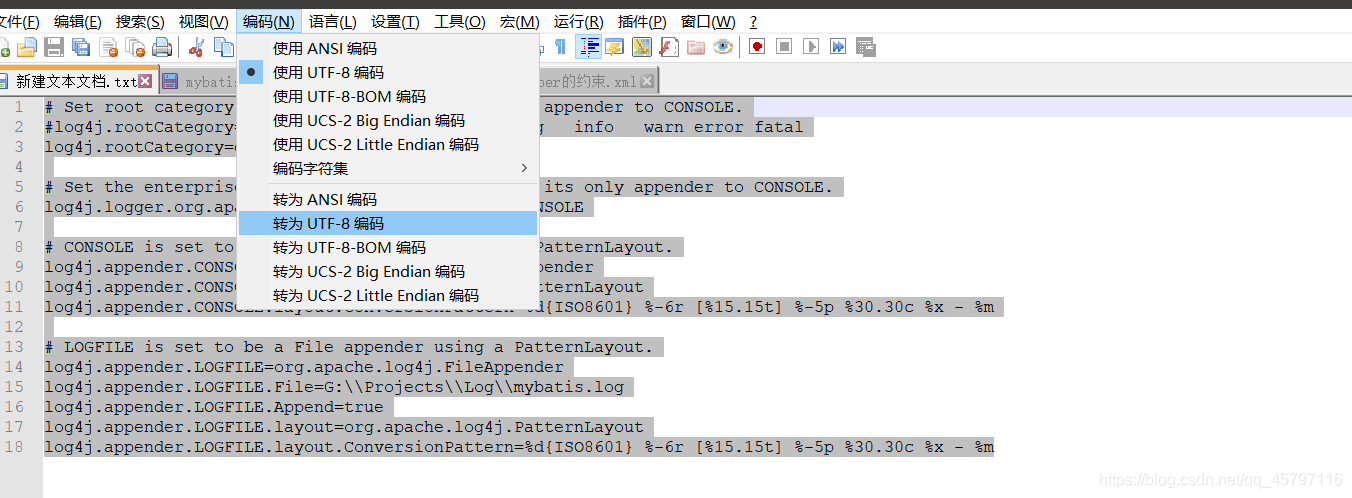Viewport: 1352px width, 498px height.
Task: Cut the selection with the scissors icon
Action: 196,47
